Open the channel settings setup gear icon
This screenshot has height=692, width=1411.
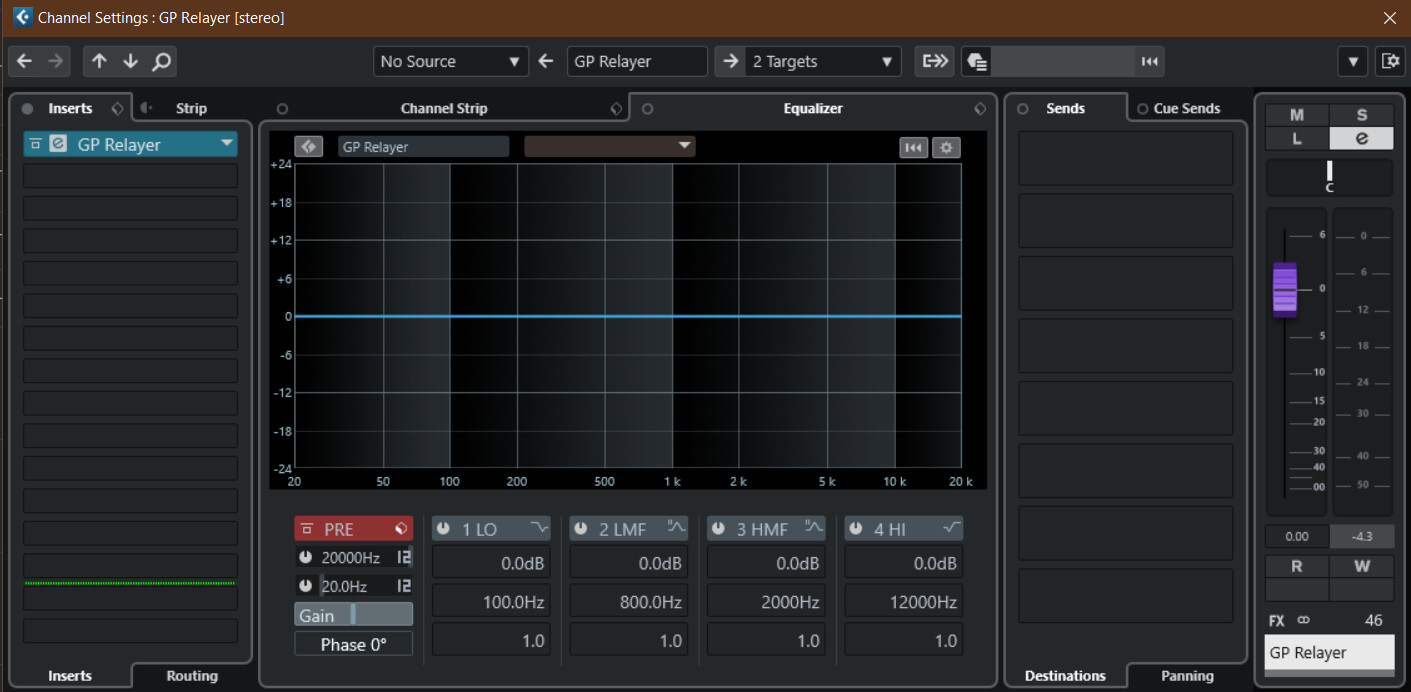1389,61
